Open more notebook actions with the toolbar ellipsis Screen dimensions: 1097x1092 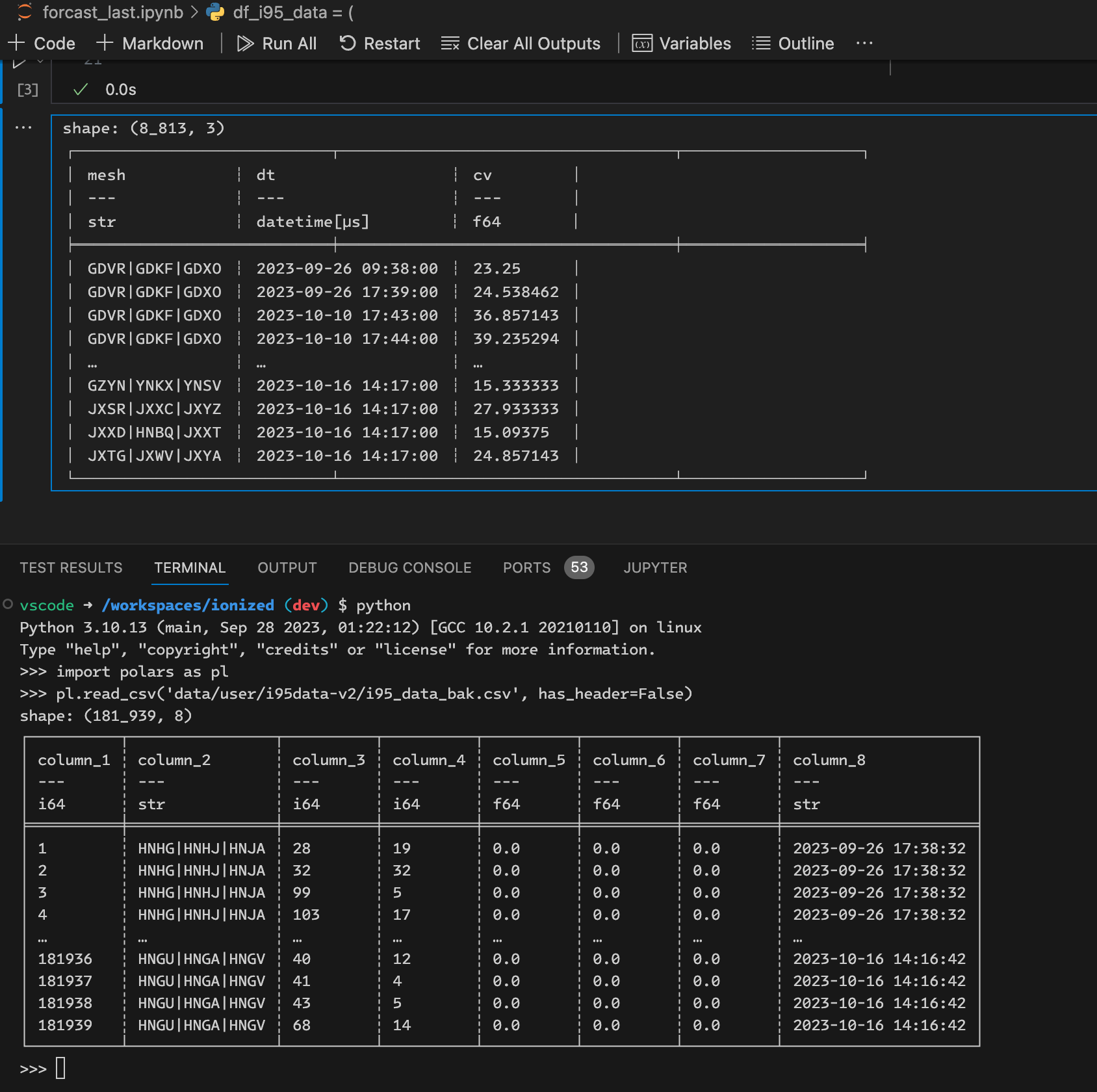864,43
